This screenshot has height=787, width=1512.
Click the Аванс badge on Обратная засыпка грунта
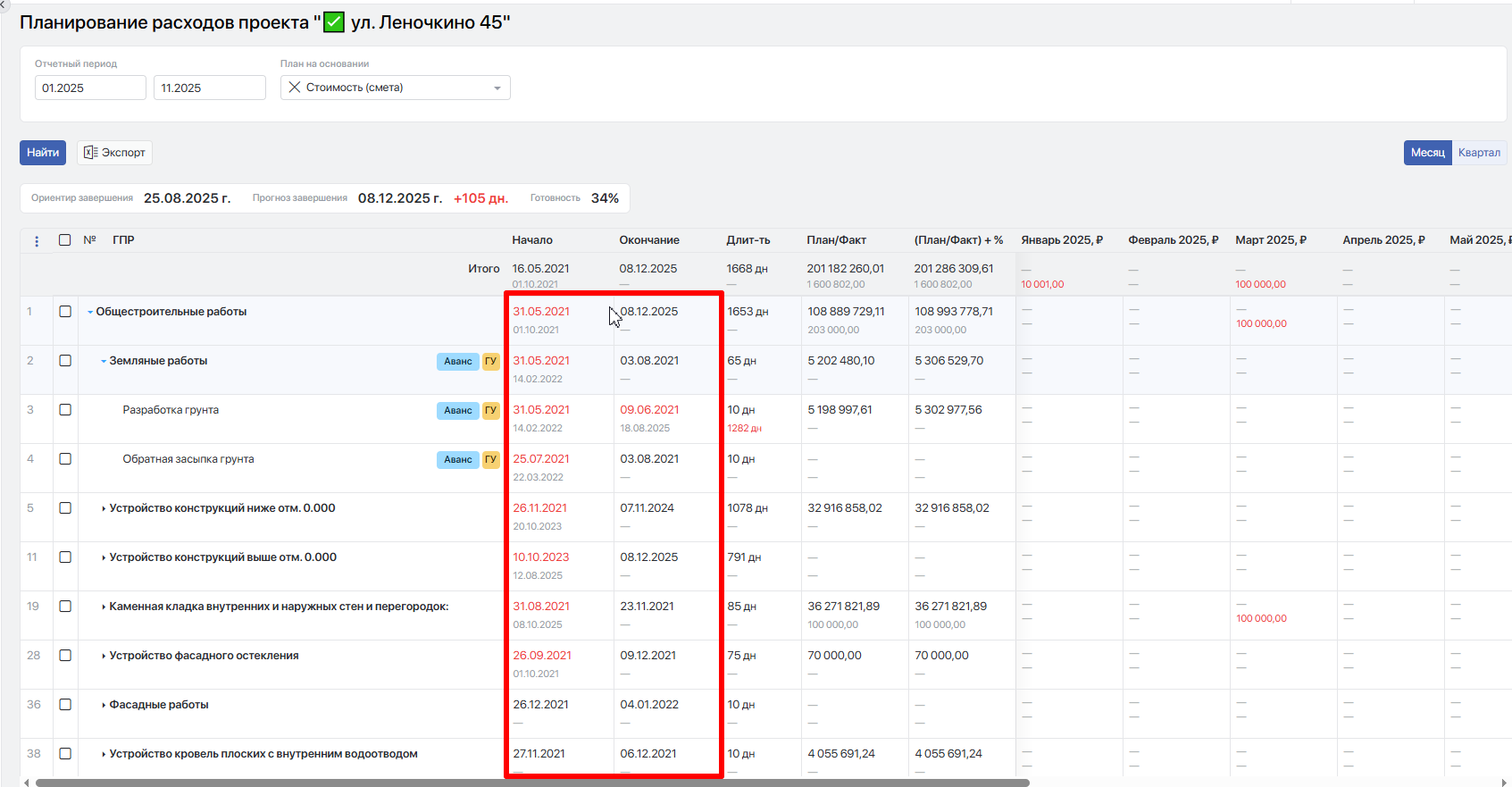click(x=457, y=460)
